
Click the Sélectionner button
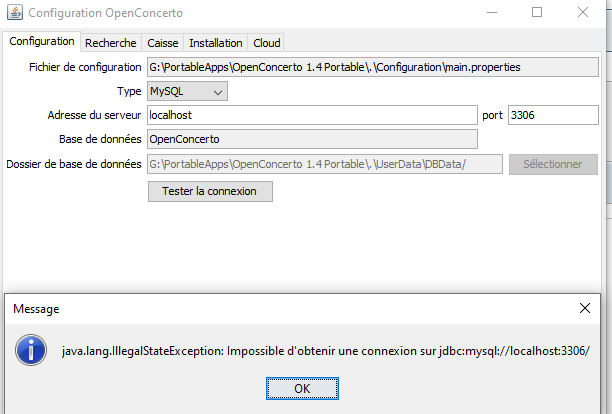tap(552, 164)
